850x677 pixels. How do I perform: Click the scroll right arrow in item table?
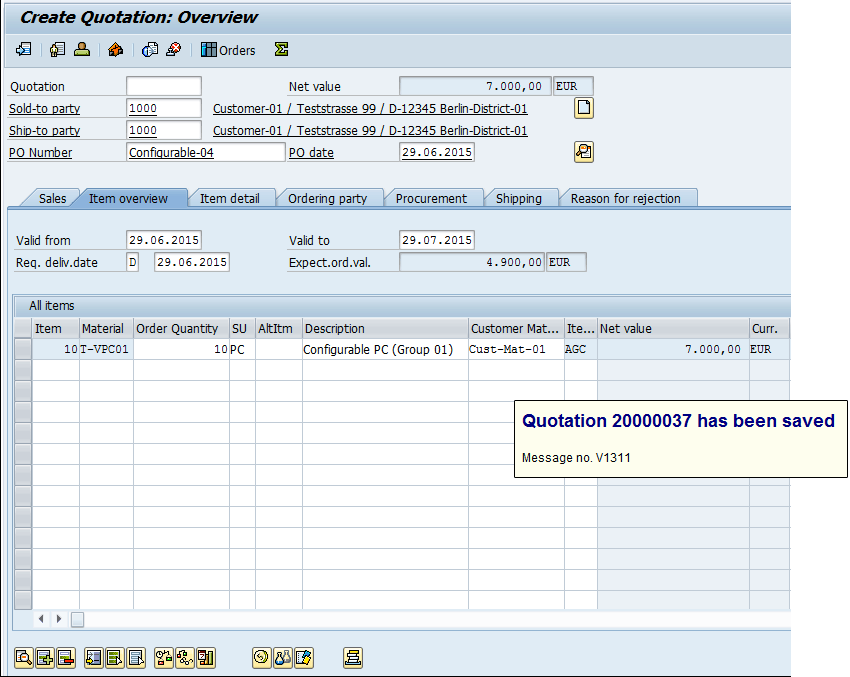click(58, 620)
